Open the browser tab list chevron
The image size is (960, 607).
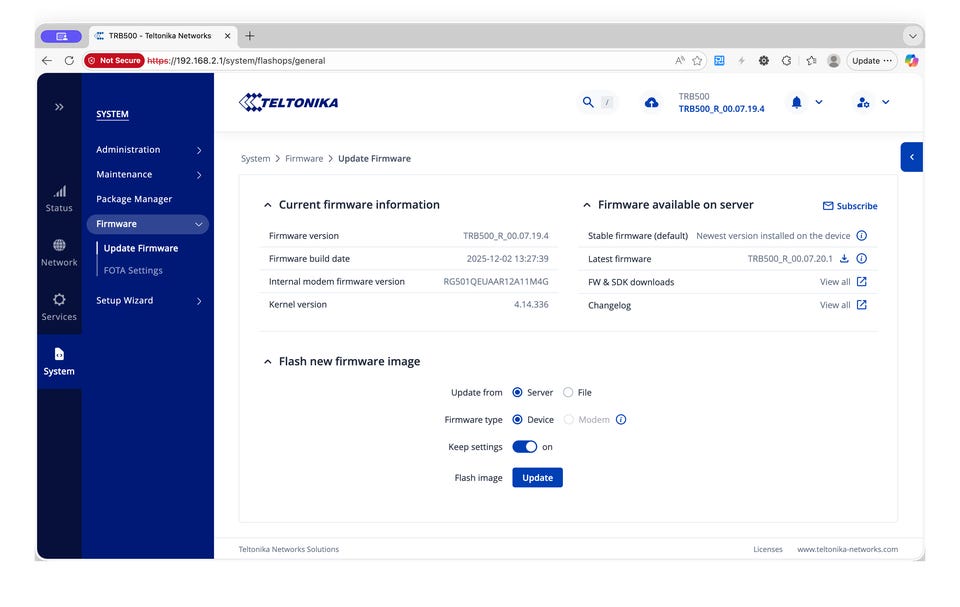913,36
